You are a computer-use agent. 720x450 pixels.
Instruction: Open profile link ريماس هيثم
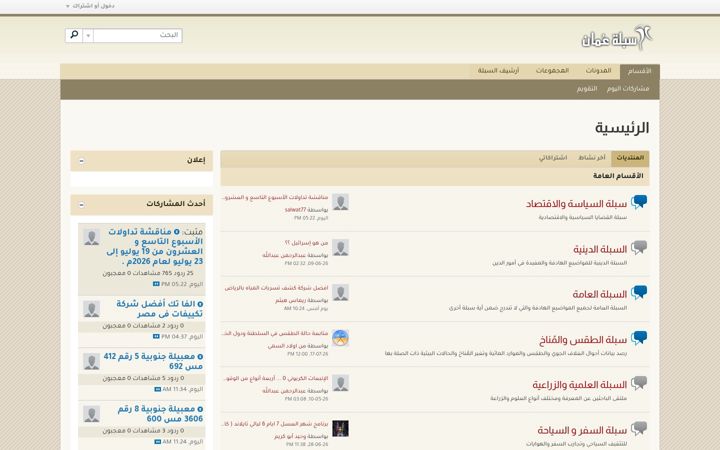[291, 300]
